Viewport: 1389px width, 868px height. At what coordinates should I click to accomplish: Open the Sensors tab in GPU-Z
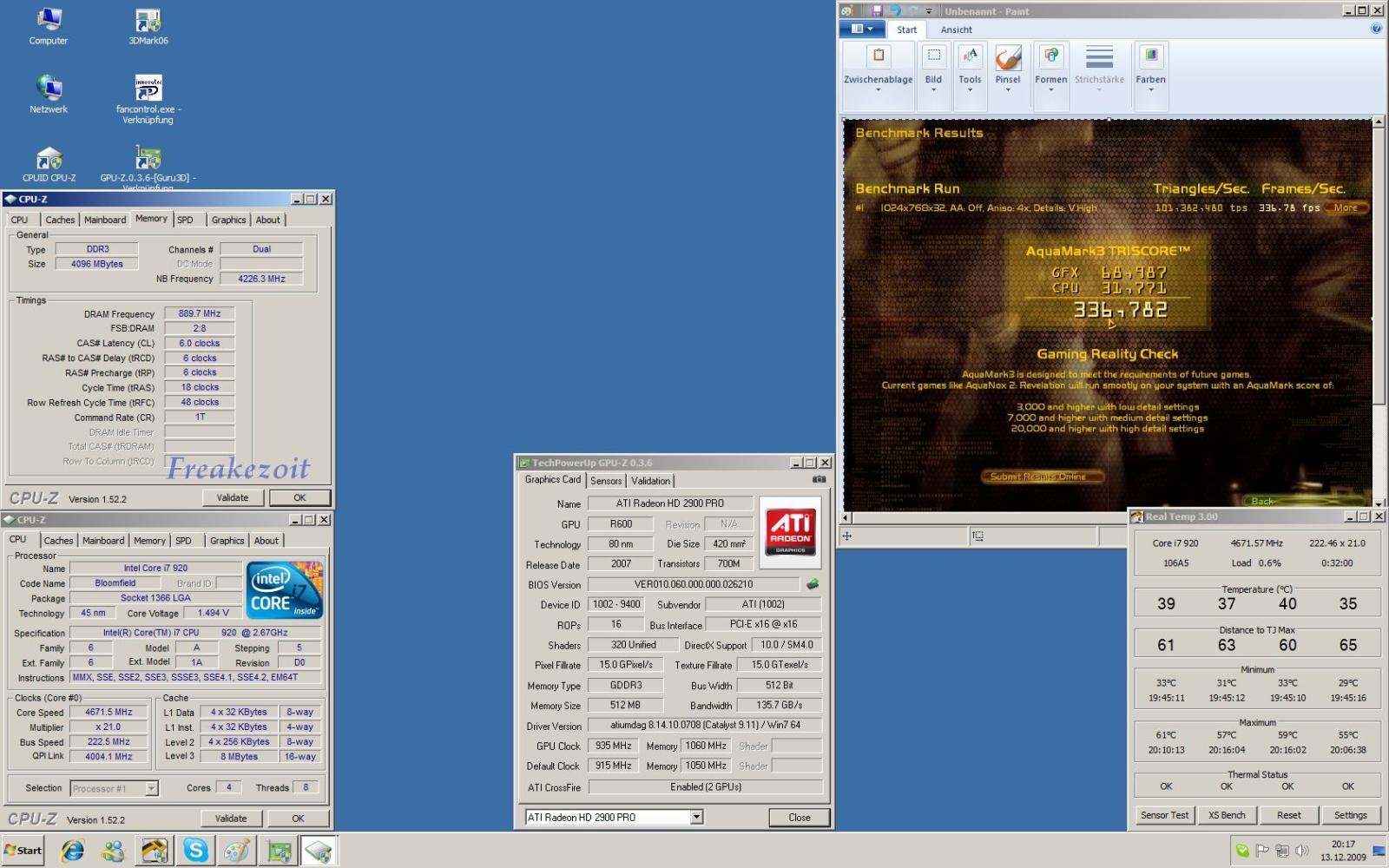point(606,481)
